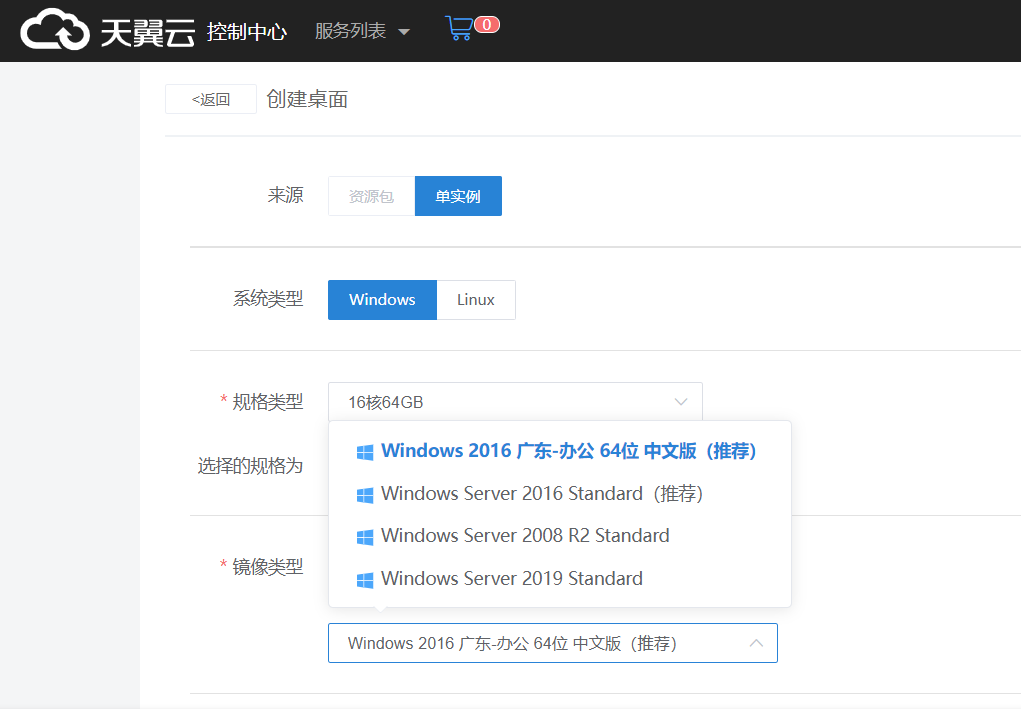Click the 天翼云 brand name text
This screenshot has height=709, width=1021.
(148, 32)
